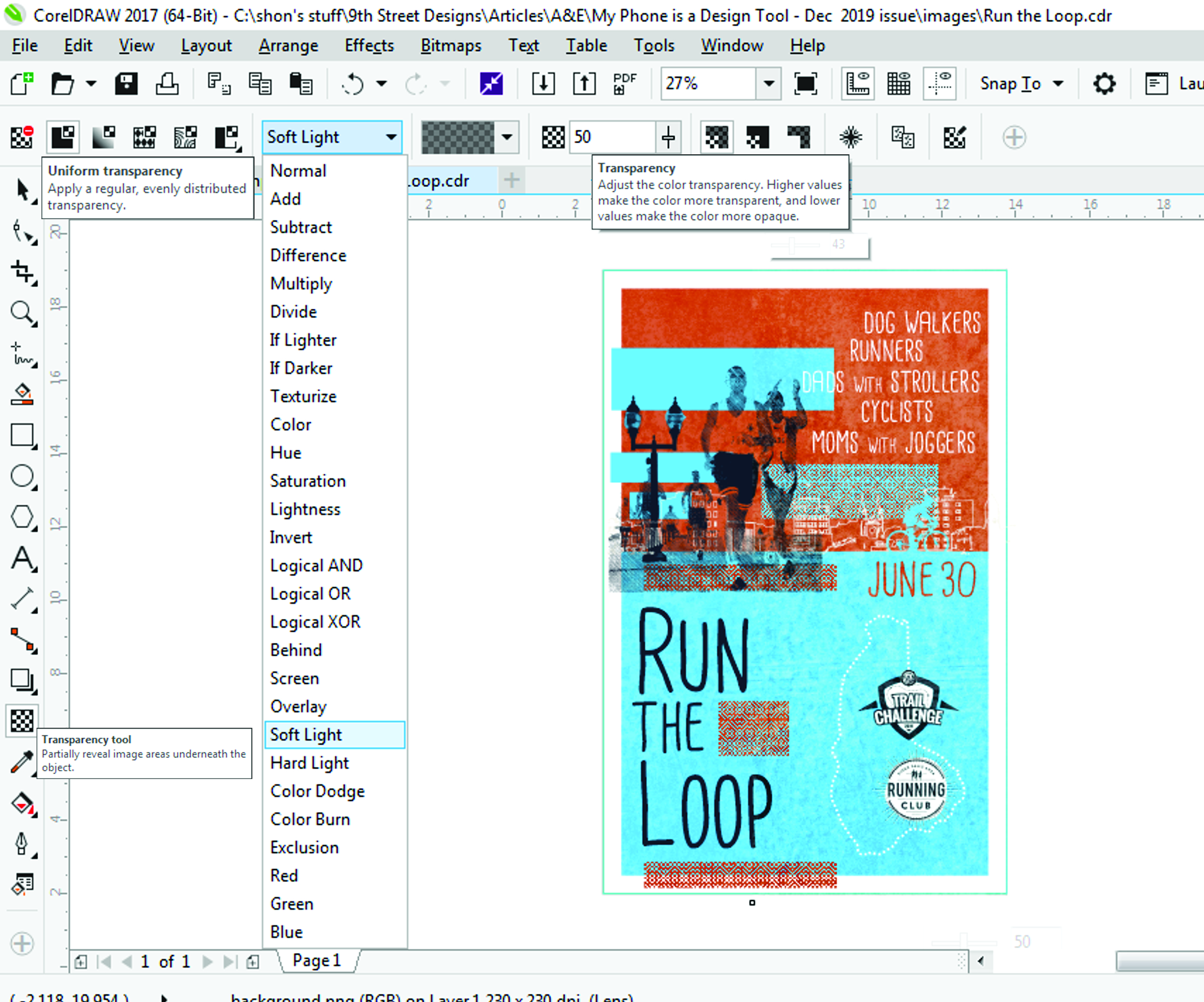Choose Uniform transparency type
This screenshot has width=1204, height=1002.
click(x=63, y=137)
